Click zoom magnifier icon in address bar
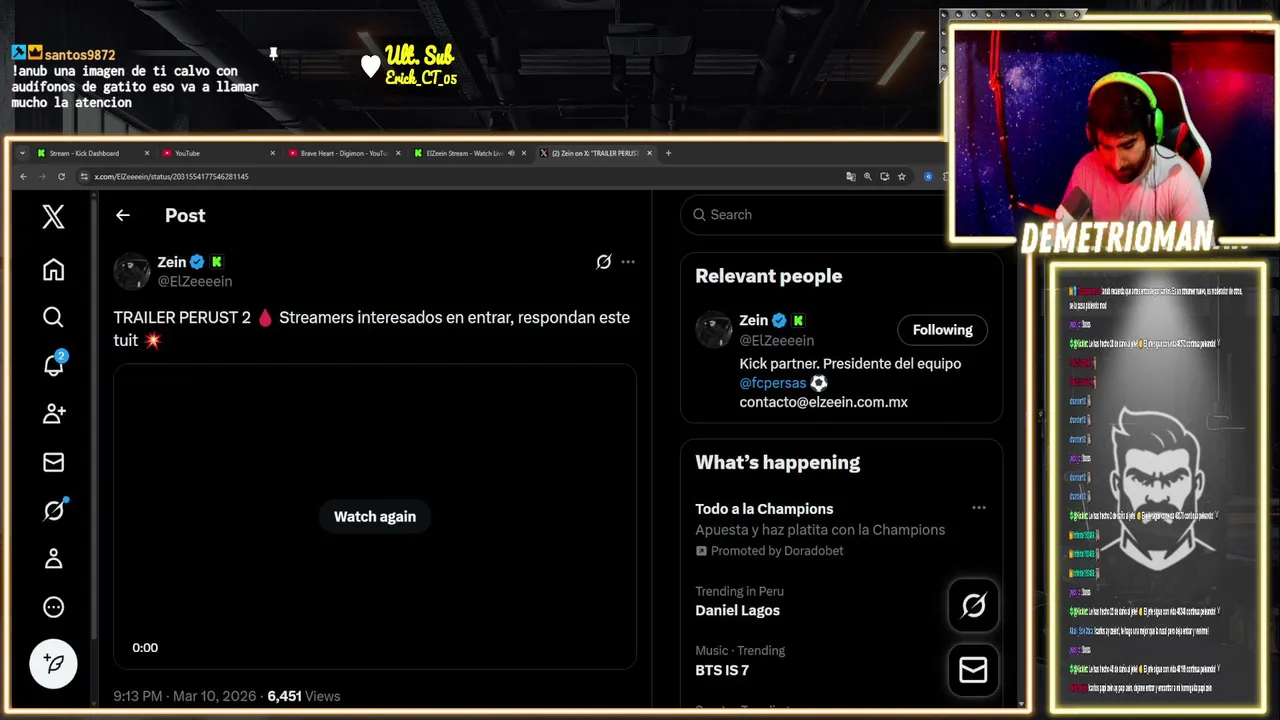Screen dimensions: 1280x720 pos(868,177)
